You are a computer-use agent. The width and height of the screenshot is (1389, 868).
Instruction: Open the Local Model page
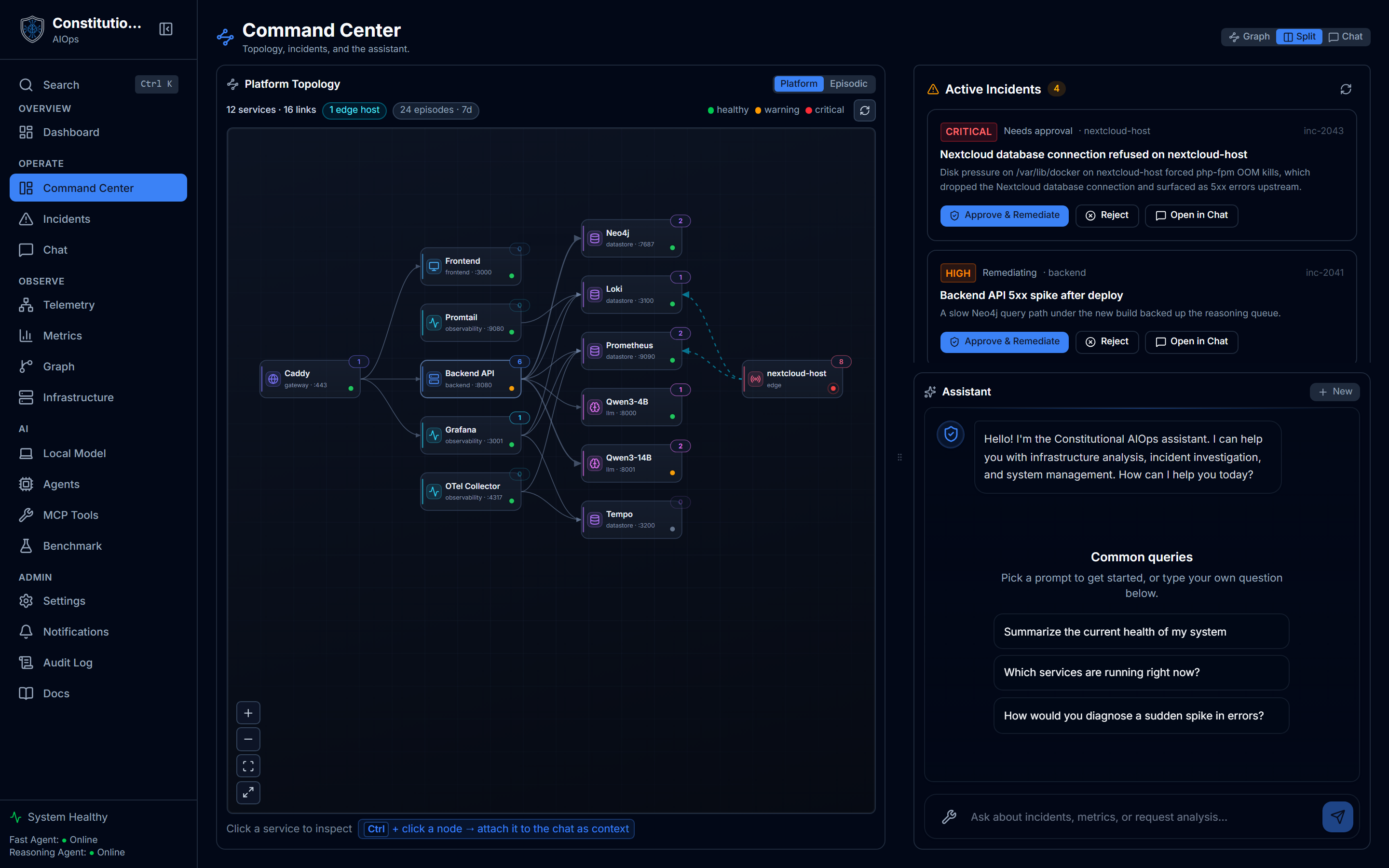[98, 453]
